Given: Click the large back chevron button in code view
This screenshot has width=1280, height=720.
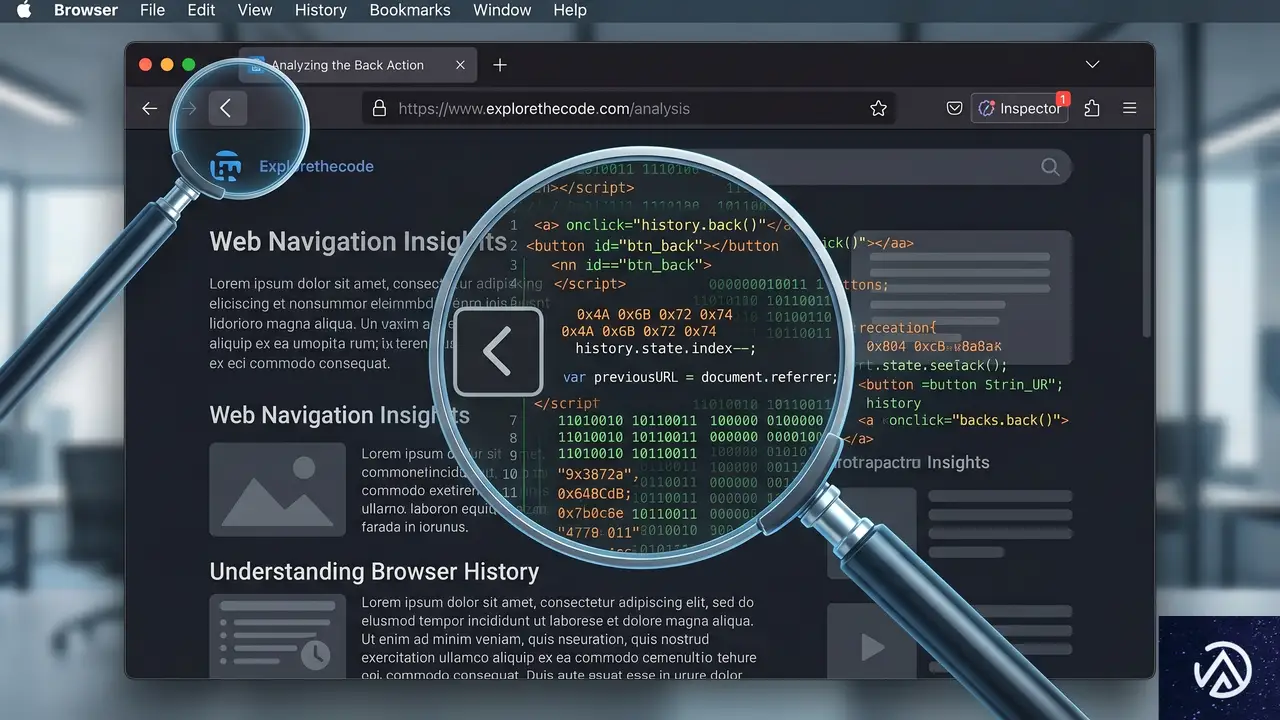Looking at the screenshot, I should tap(498, 351).
